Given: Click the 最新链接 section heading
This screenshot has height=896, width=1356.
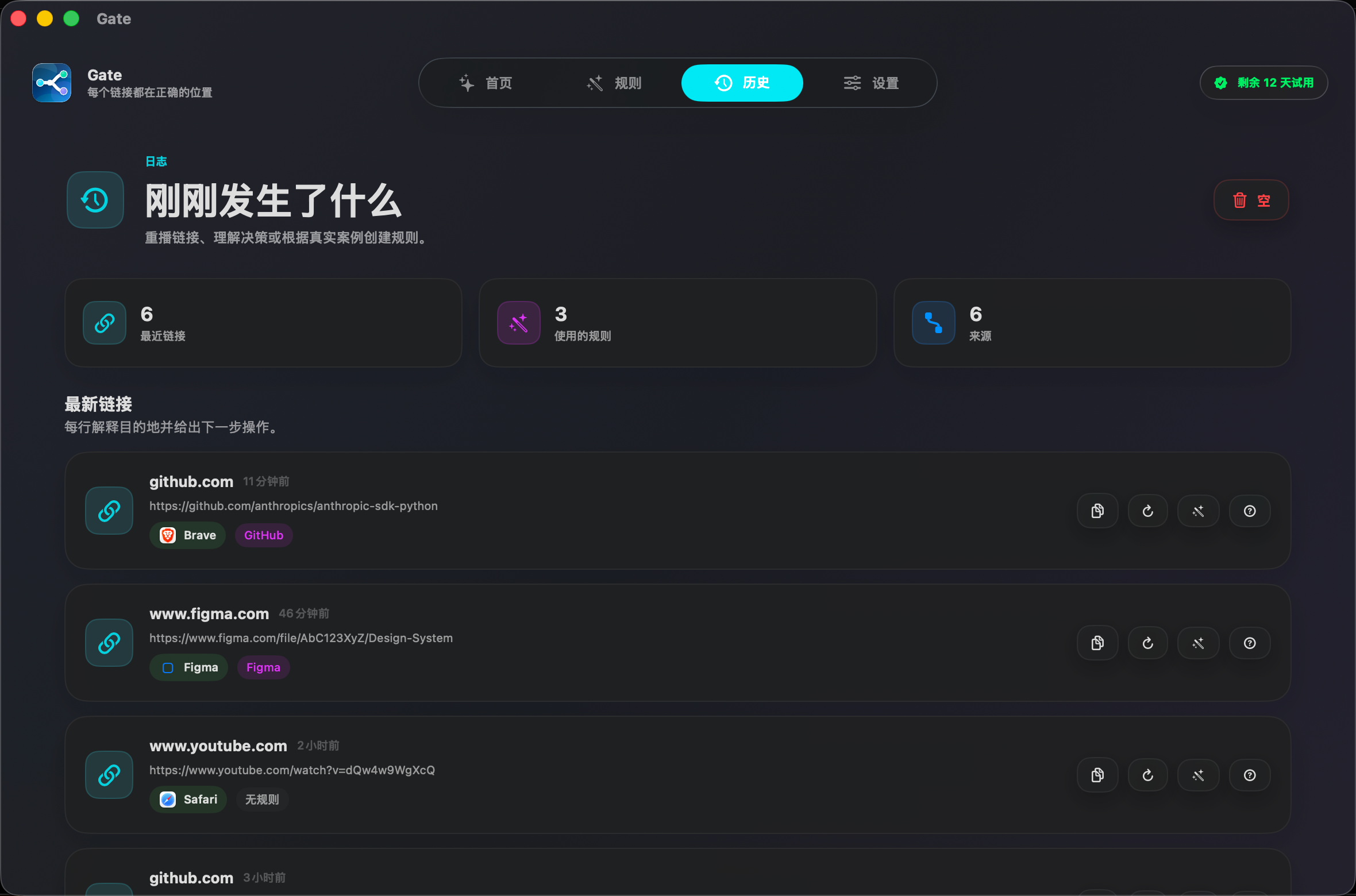Looking at the screenshot, I should (98, 404).
